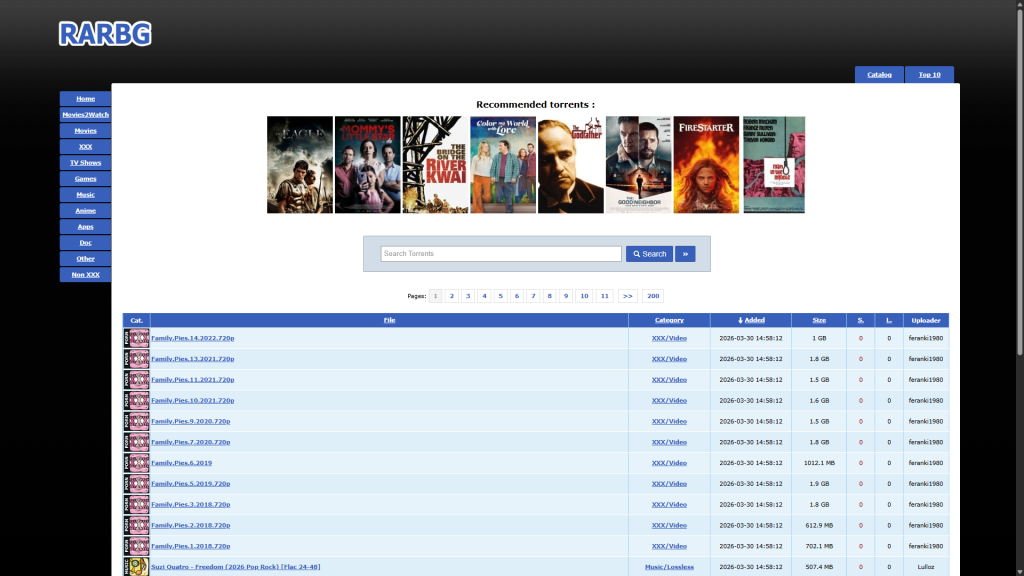1024x576 pixels.
Task: Select The Bridge on the River Kwai poster
Action: (x=435, y=165)
